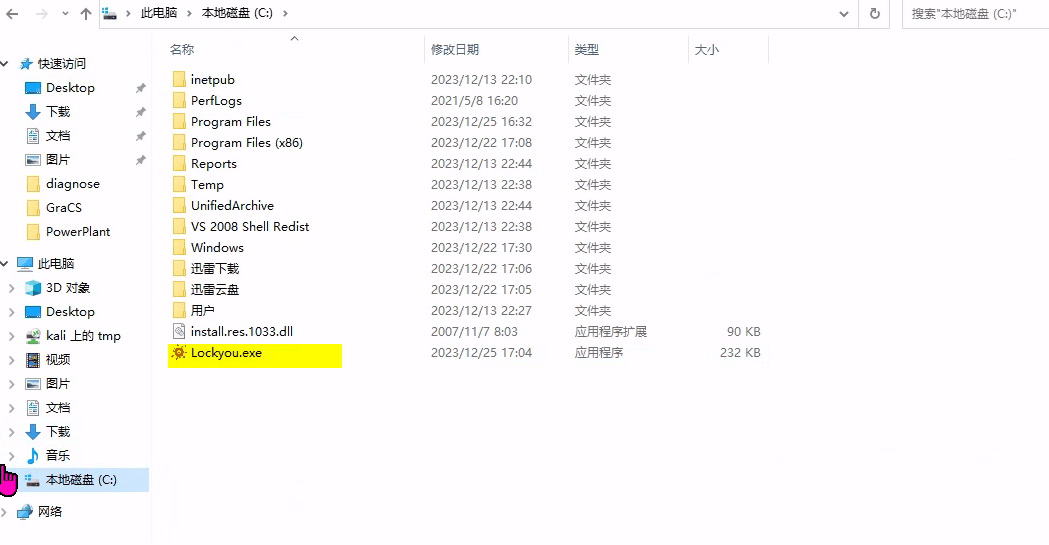Select 本地磁盘 (C:) in navigation pane
The height and width of the screenshot is (545, 1049).
pos(81,480)
